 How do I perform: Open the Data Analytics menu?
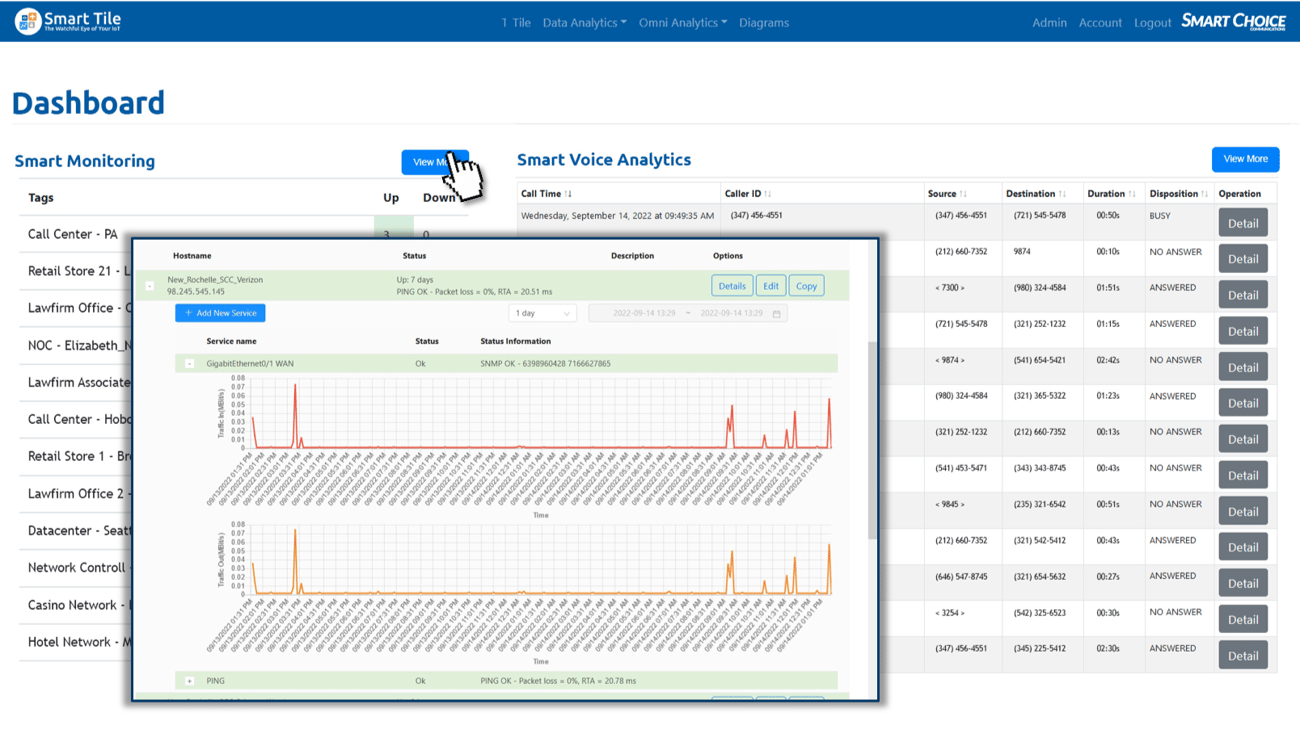(584, 22)
